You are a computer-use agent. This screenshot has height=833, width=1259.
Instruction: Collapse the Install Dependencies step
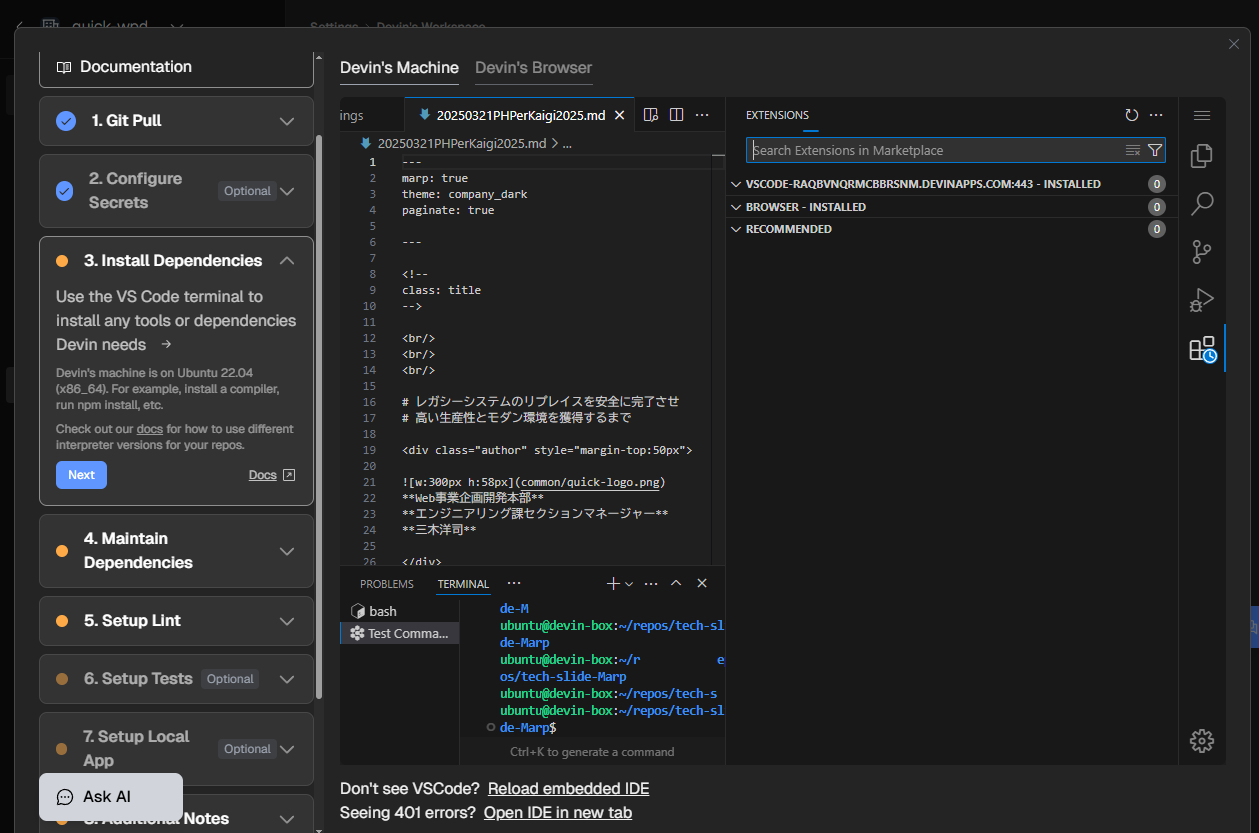(x=287, y=261)
